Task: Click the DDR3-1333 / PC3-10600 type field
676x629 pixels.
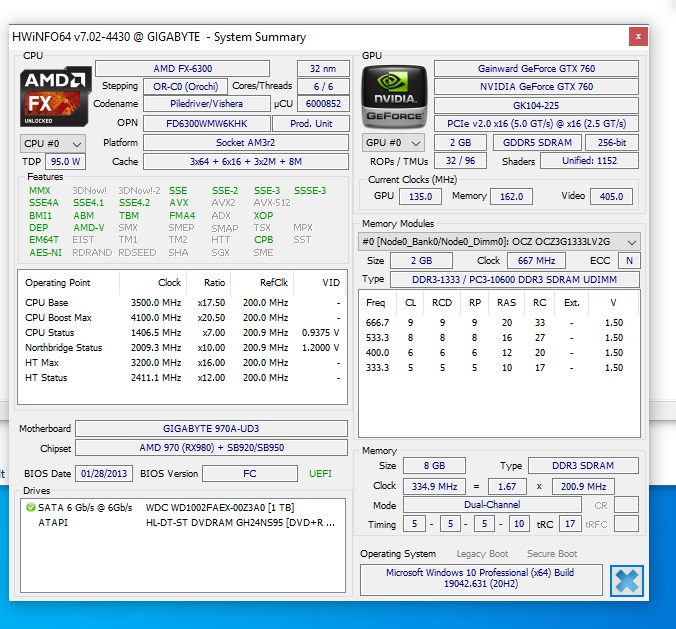Action: [515, 279]
